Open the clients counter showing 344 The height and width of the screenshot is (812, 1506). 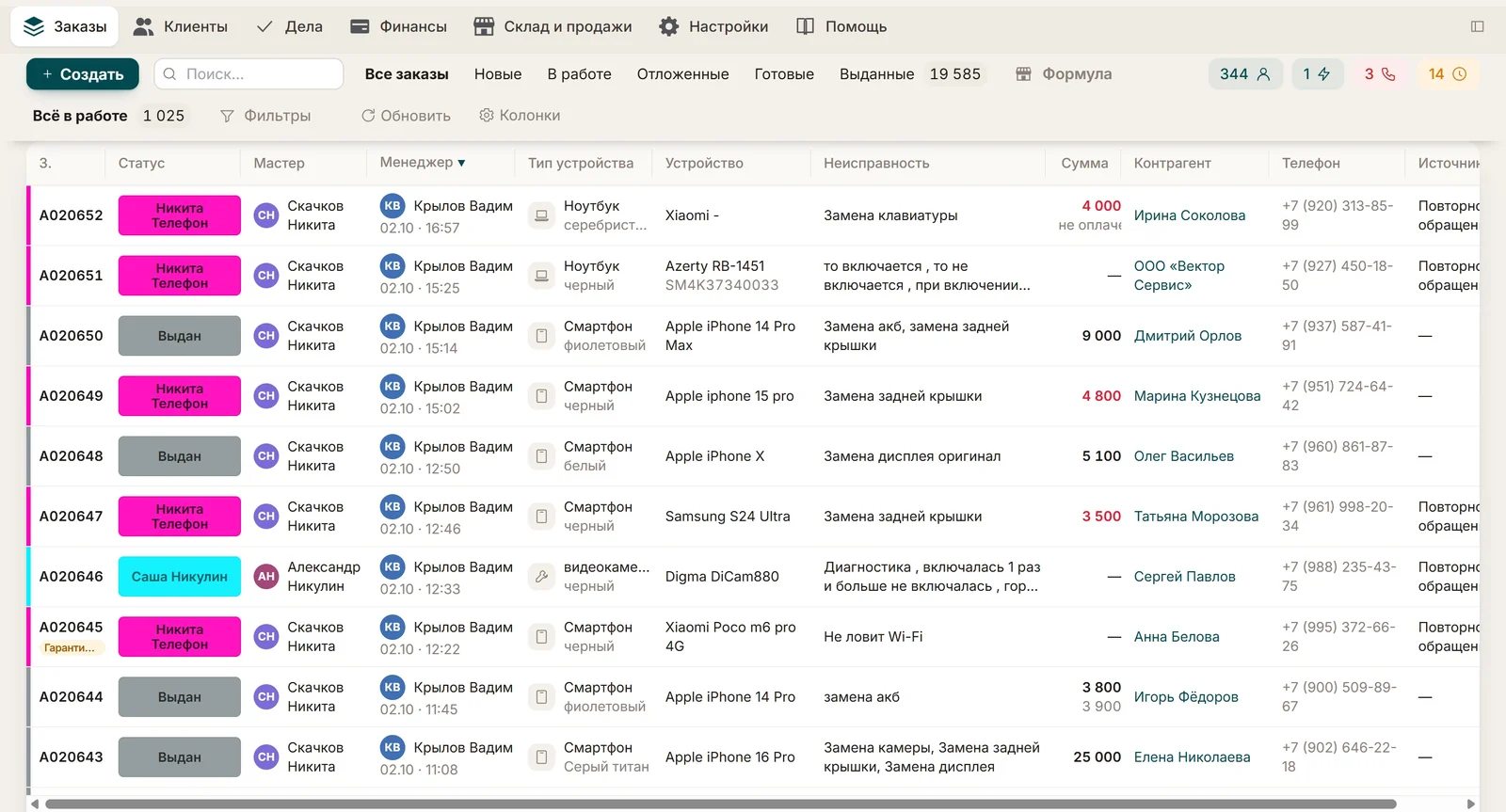1244,74
